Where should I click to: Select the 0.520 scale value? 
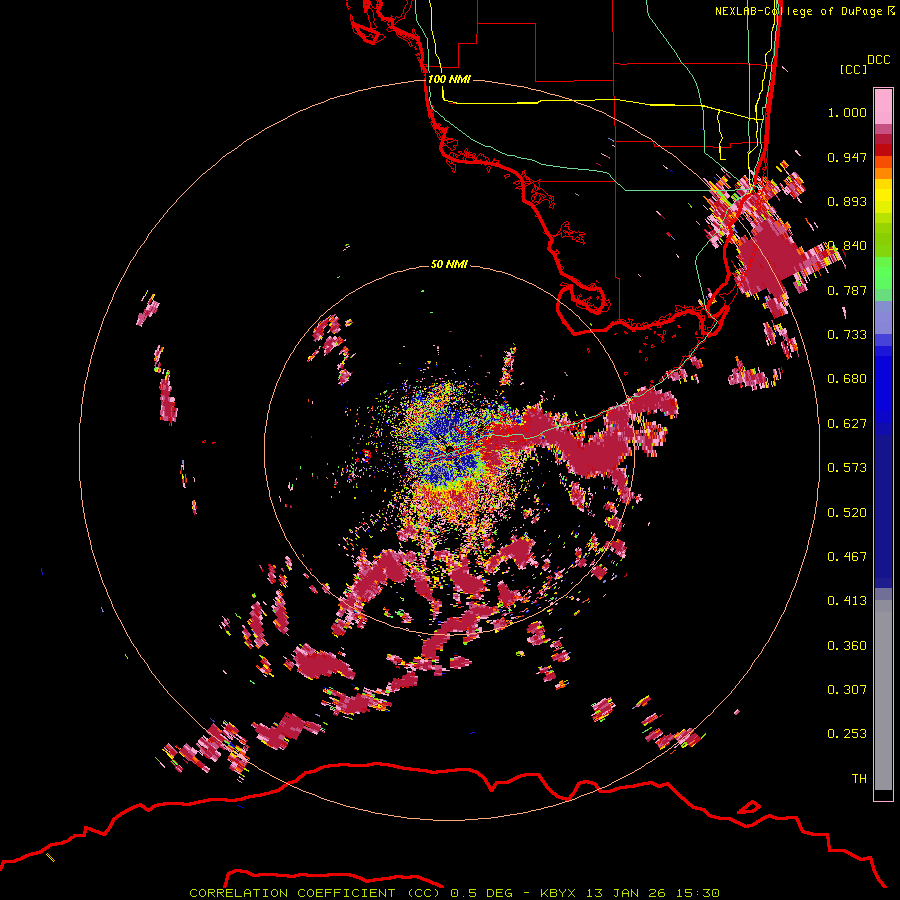pyautogui.click(x=847, y=513)
